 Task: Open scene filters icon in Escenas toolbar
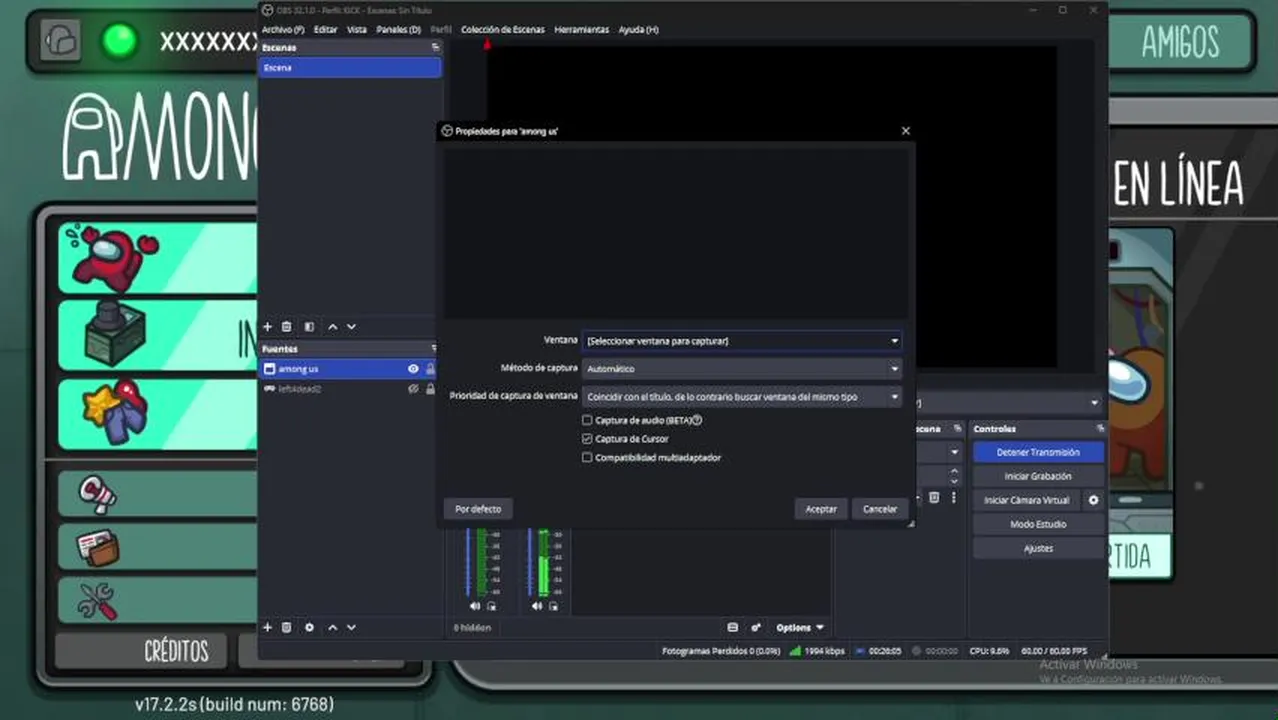click(309, 327)
